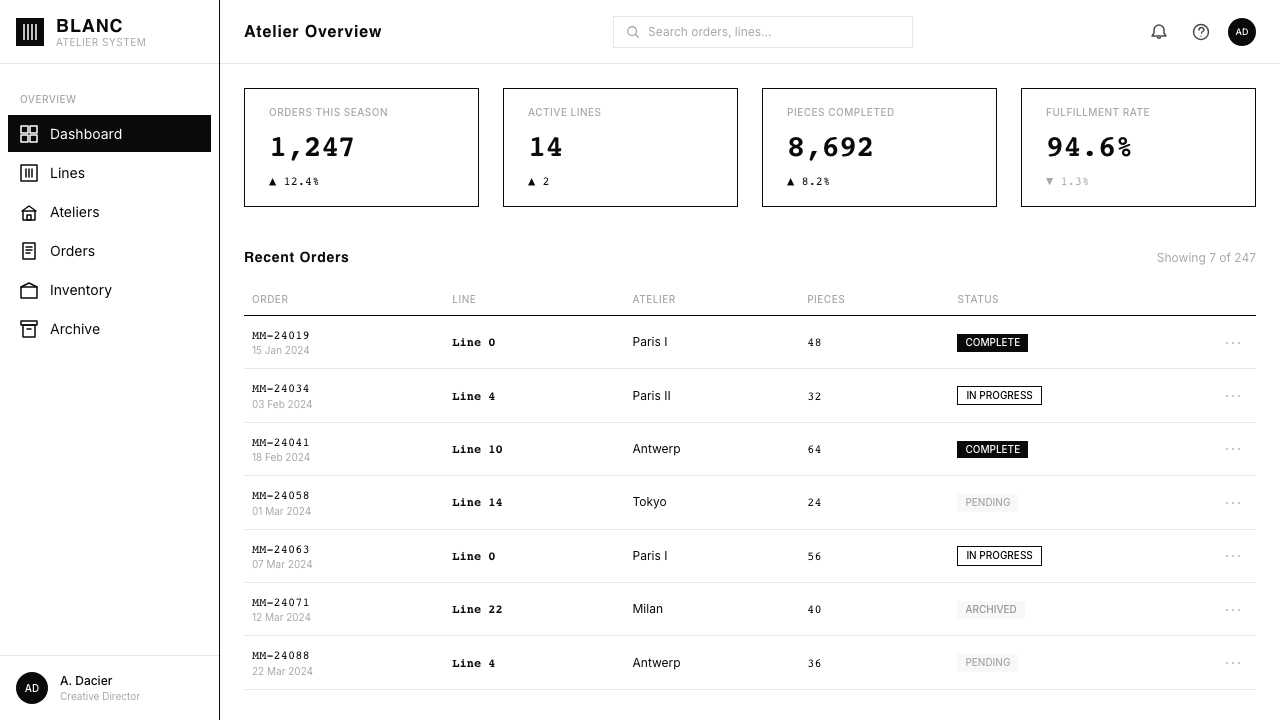Click the BLANC barcode logo icon
1280x720 pixels.
click(x=30, y=32)
